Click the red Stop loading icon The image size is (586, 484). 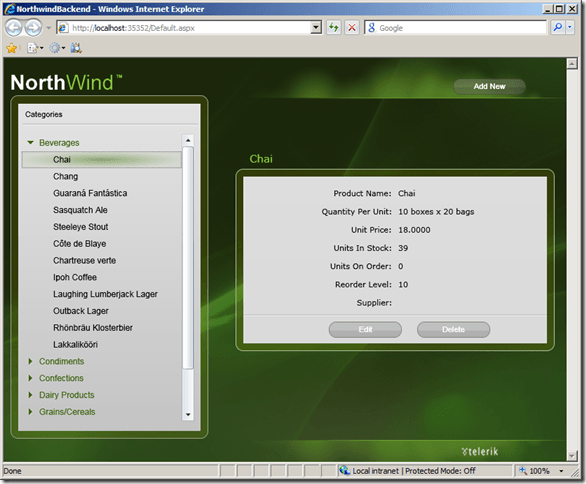point(352,28)
